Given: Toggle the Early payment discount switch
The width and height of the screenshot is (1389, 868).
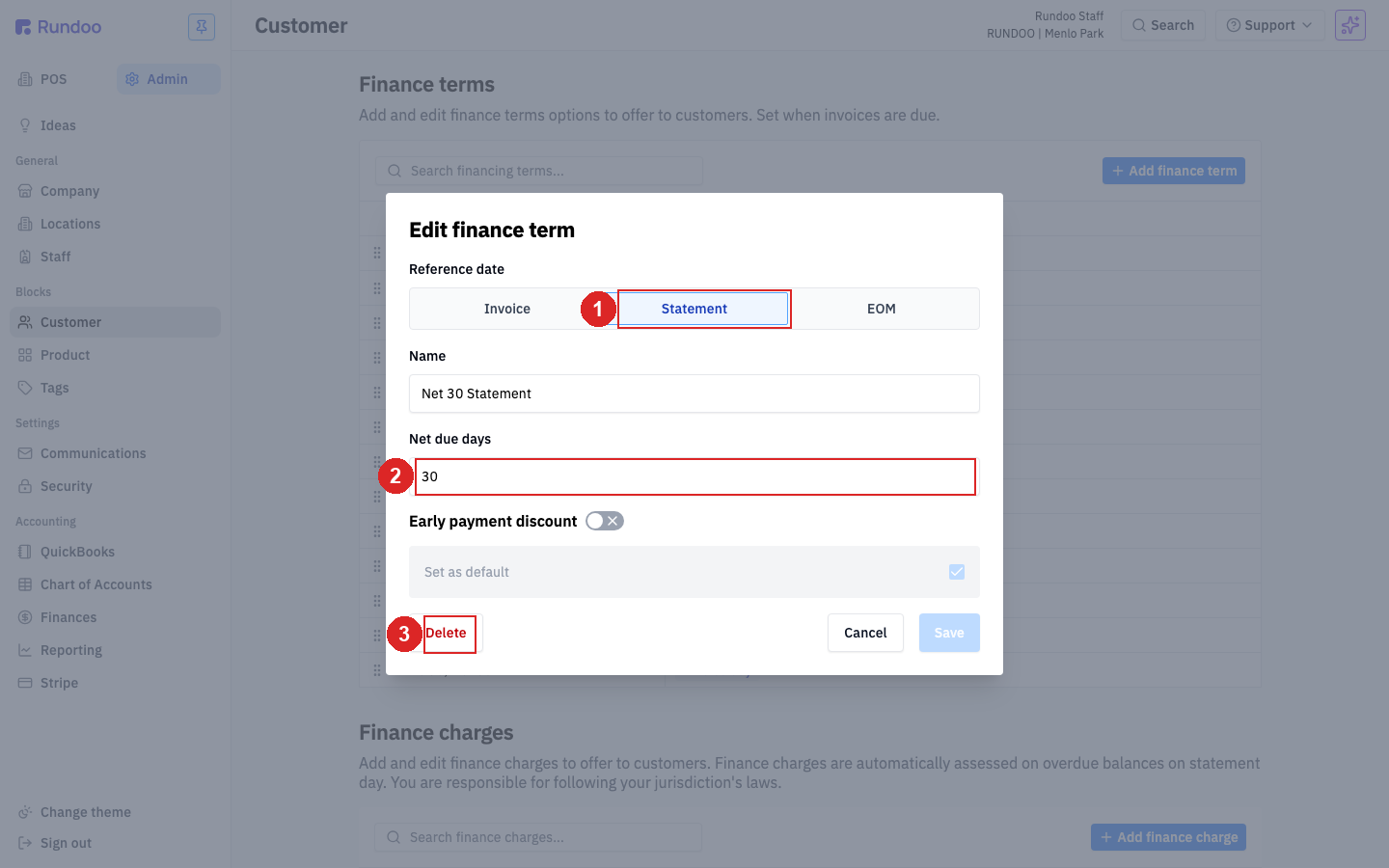Looking at the screenshot, I should point(605,521).
